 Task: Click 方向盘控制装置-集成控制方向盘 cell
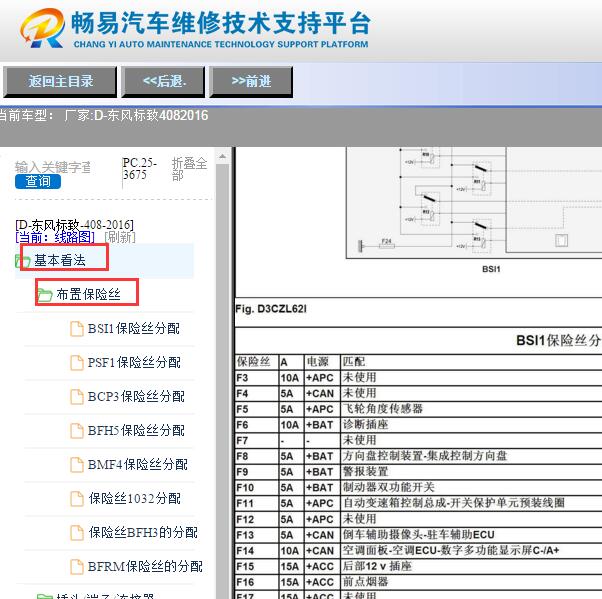point(425,456)
